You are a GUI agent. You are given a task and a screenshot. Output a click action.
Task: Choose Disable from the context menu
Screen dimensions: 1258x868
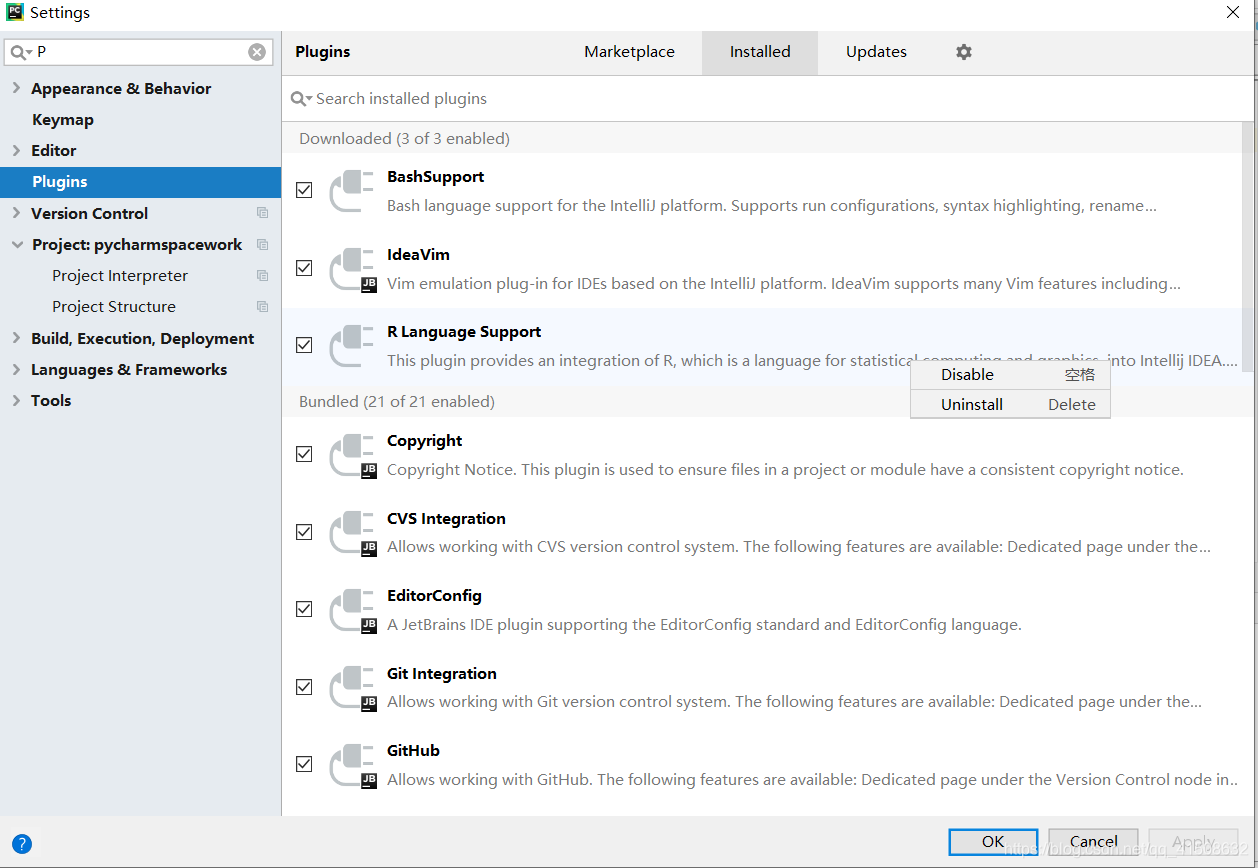[1010, 375]
